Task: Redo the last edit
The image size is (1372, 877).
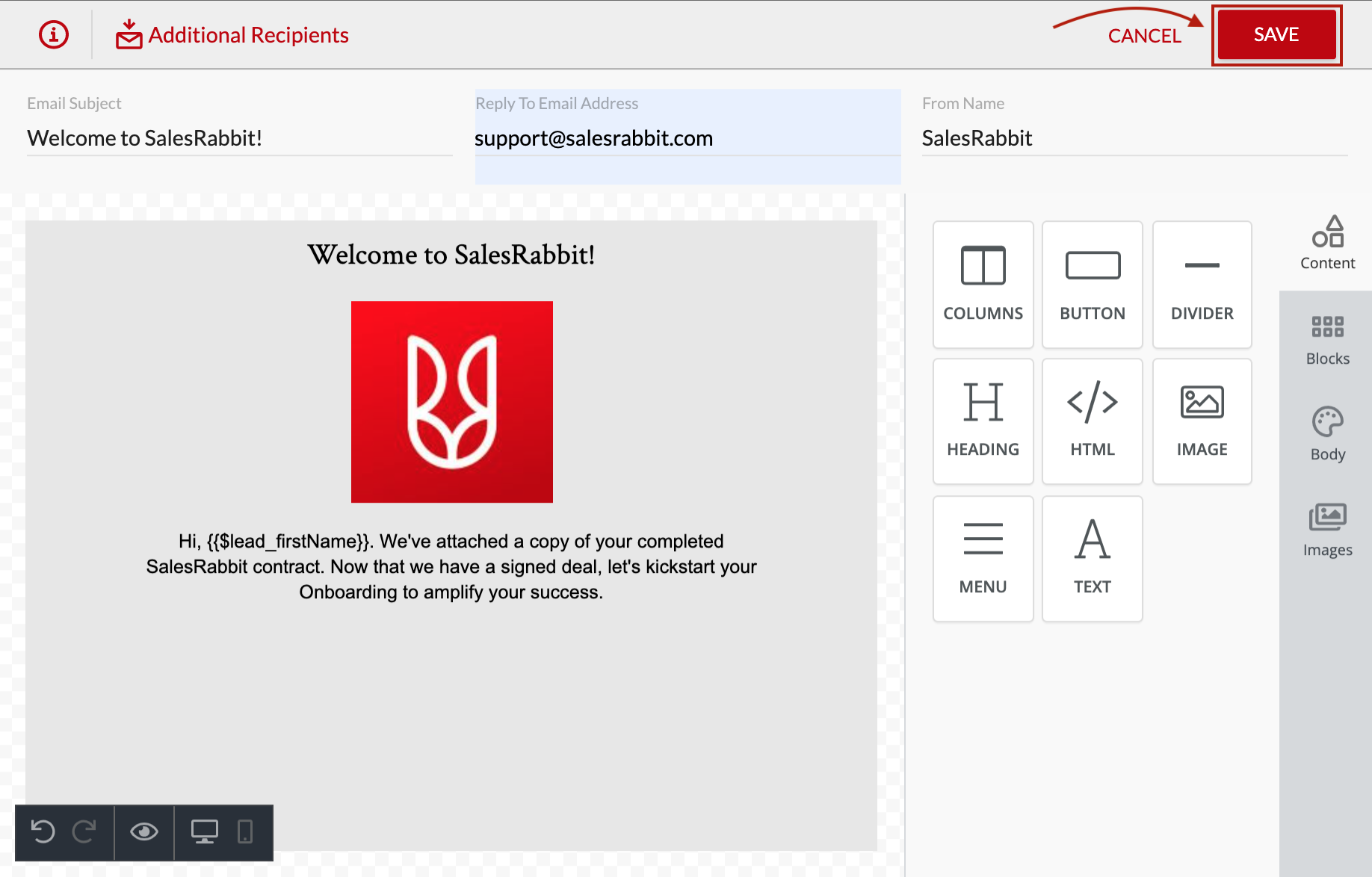Action: pyautogui.click(x=84, y=831)
